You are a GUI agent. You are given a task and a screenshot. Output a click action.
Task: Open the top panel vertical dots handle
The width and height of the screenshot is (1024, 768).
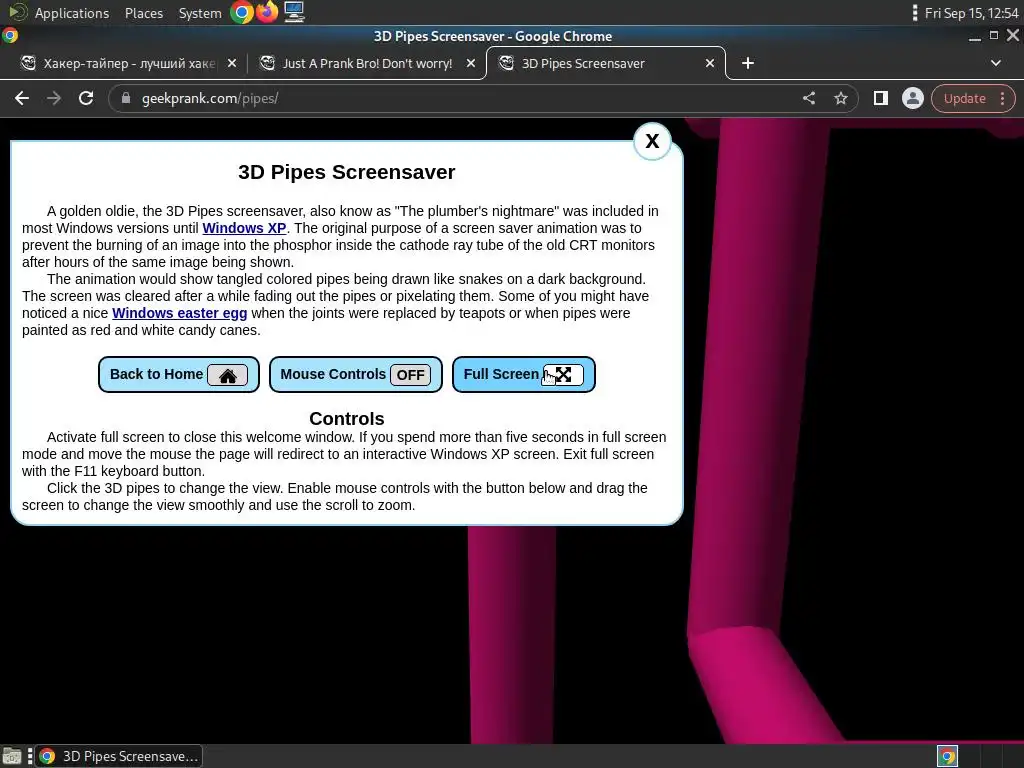point(914,12)
